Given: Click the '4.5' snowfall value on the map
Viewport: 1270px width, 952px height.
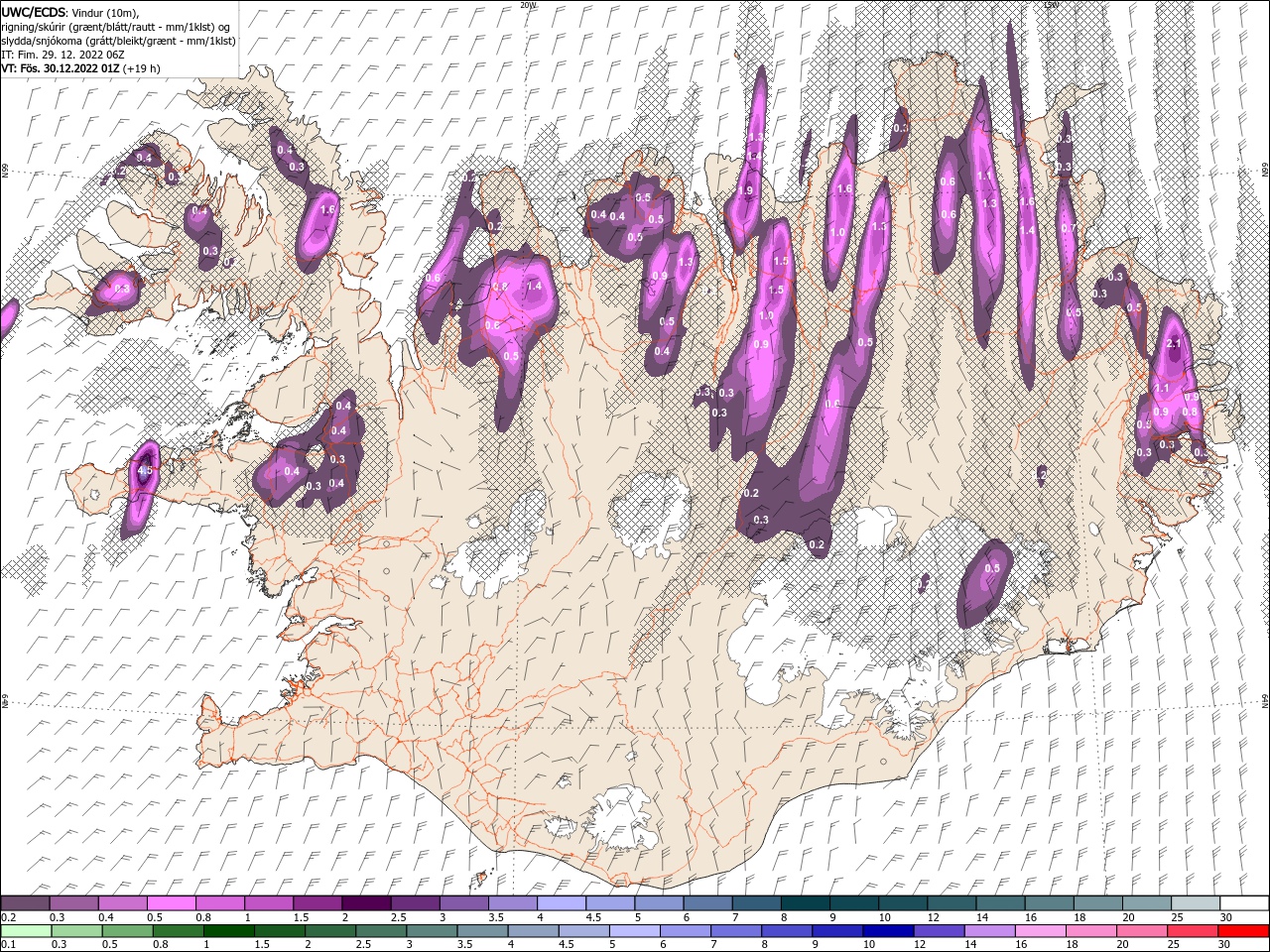Looking at the screenshot, I should [145, 470].
